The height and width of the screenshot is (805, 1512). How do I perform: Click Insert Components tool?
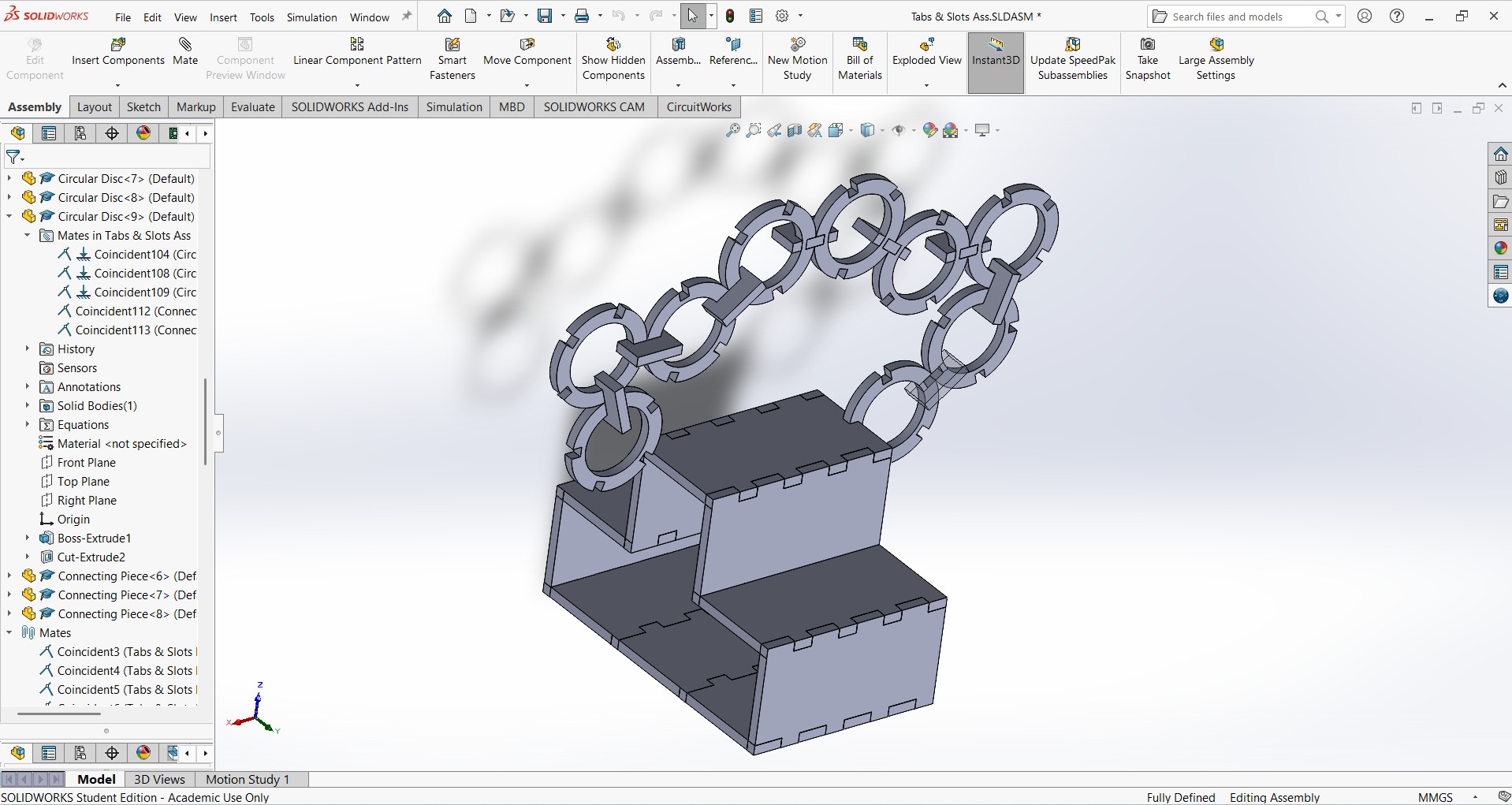[118, 51]
